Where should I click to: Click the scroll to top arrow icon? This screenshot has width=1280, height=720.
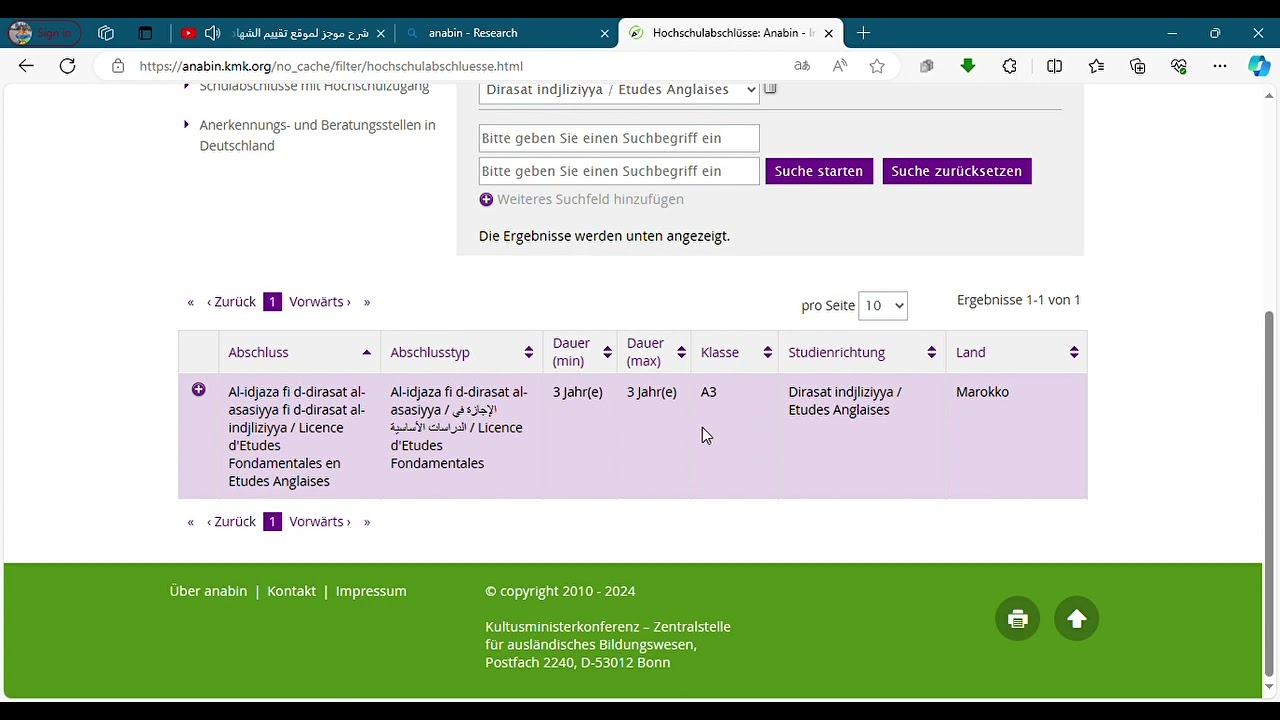pyautogui.click(x=1076, y=619)
